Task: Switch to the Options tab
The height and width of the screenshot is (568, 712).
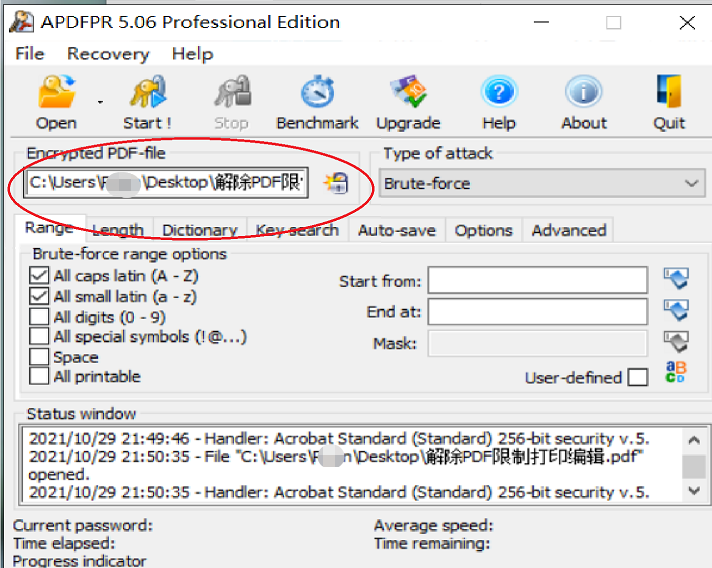Action: tap(484, 230)
